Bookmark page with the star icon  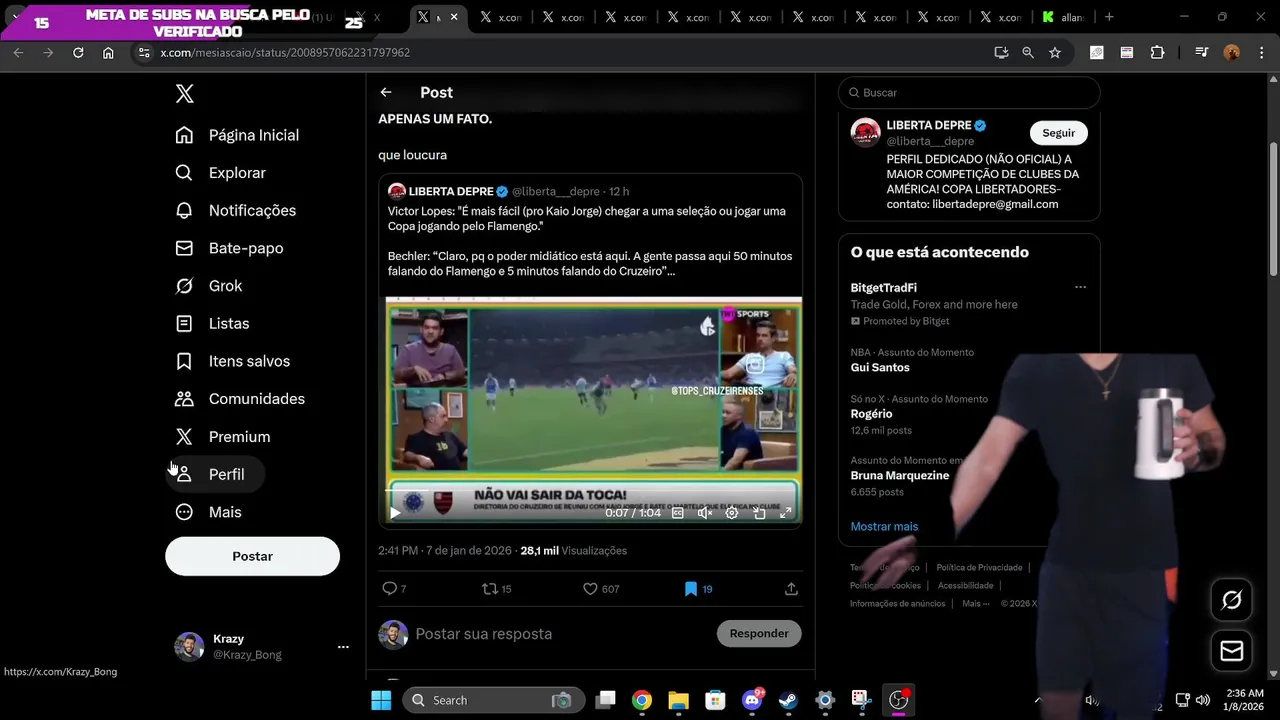(1055, 52)
